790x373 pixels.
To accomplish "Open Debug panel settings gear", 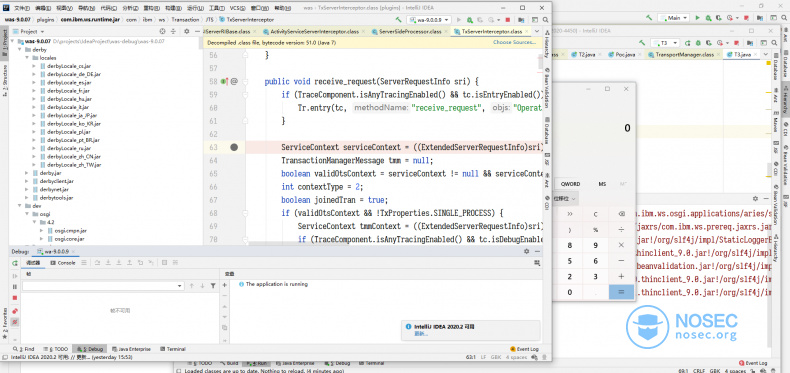I will pyautogui.click(x=526, y=251).
